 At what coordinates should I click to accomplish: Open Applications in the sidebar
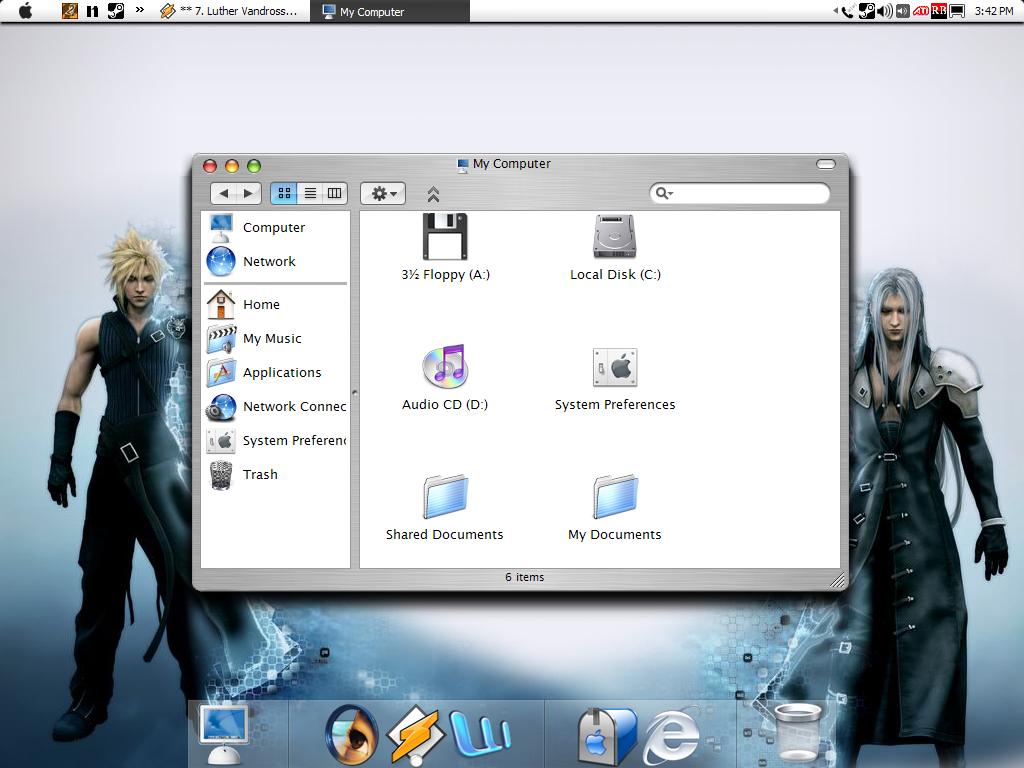tap(275, 372)
